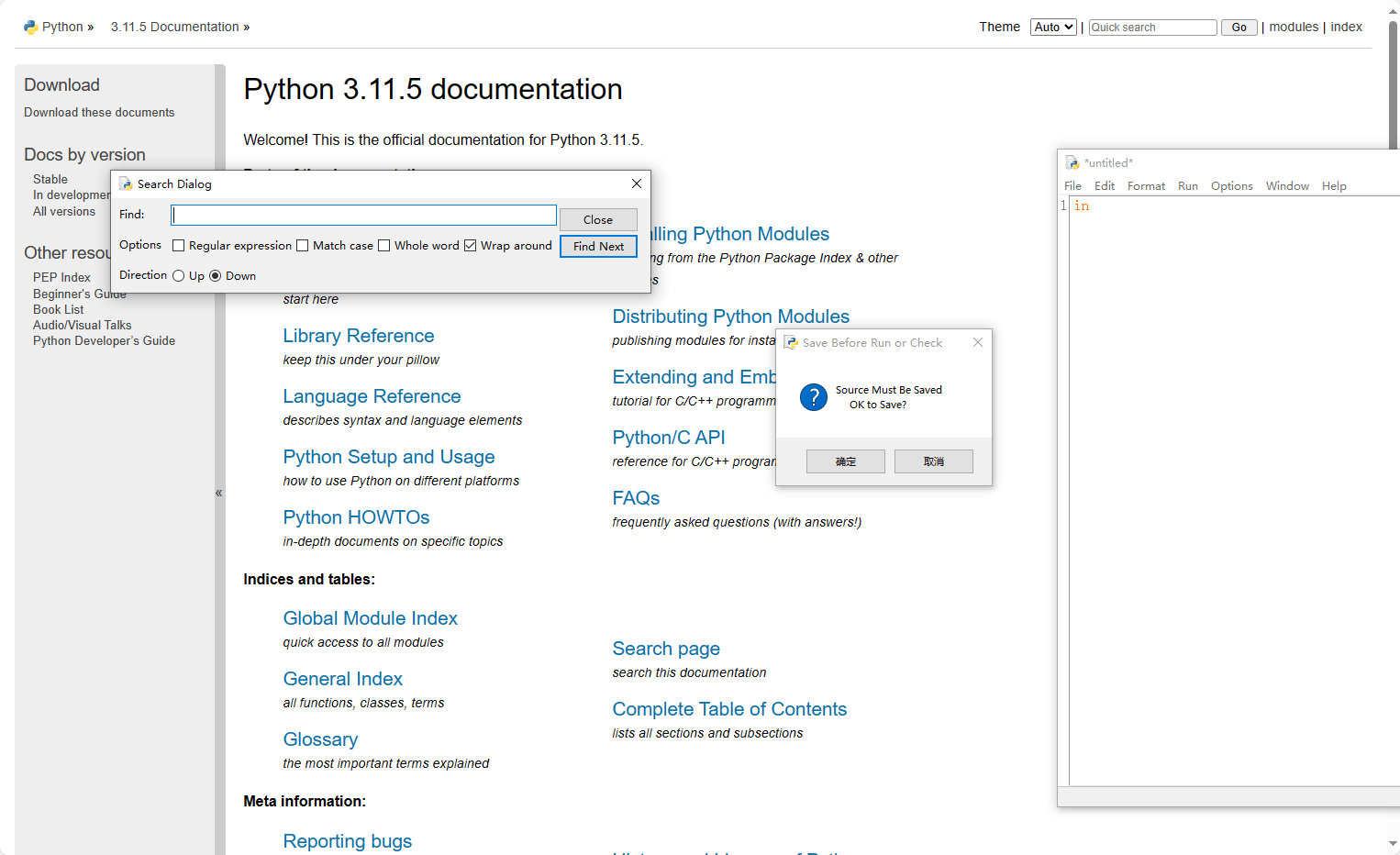This screenshot has height=855, width=1400.
Task: Open Glossary link
Action: point(320,739)
